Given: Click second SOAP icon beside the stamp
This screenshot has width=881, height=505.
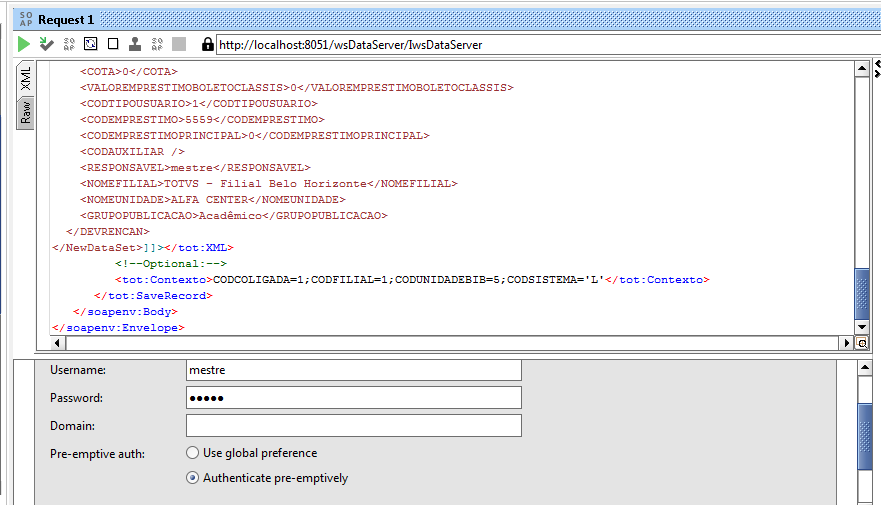Looking at the screenshot, I should 157,44.
